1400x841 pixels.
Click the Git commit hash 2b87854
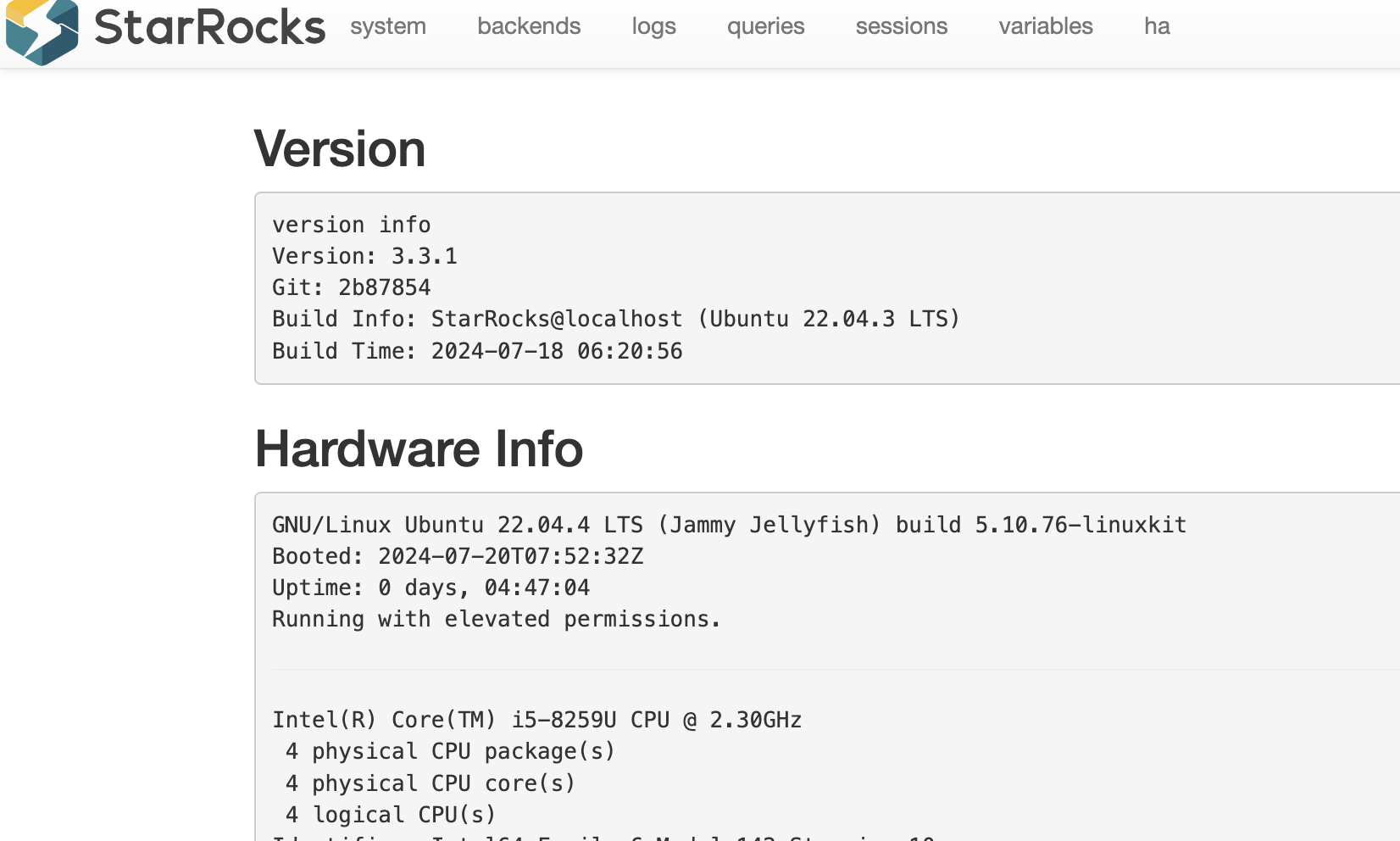pyautogui.click(x=385, y=287)
